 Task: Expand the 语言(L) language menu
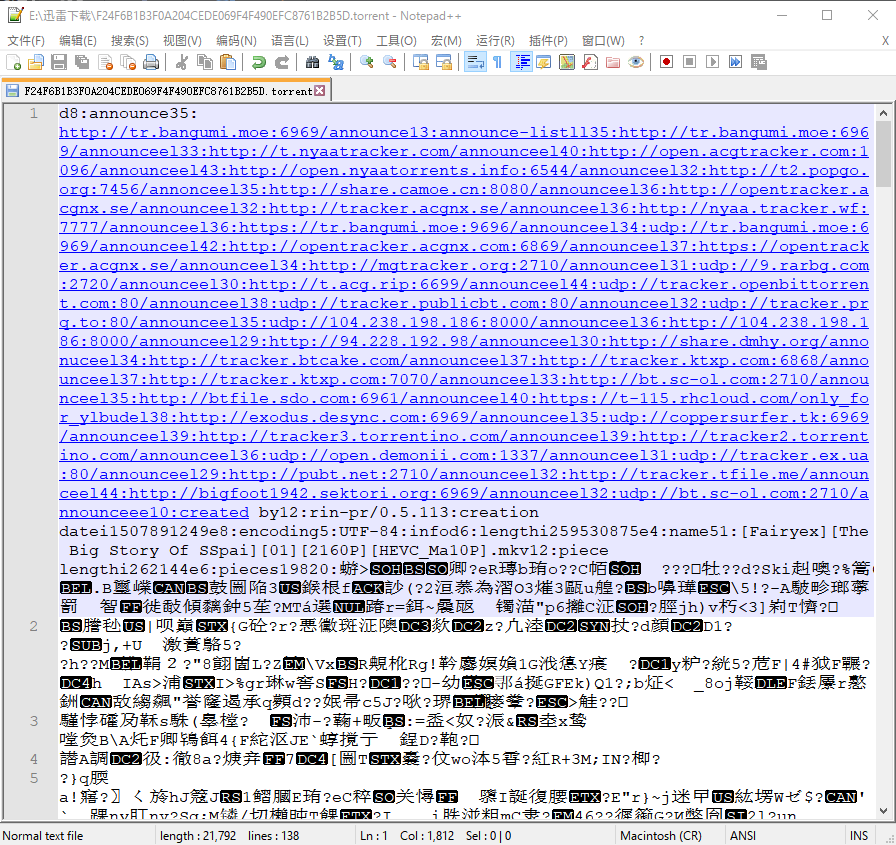(x=290, y=41)
